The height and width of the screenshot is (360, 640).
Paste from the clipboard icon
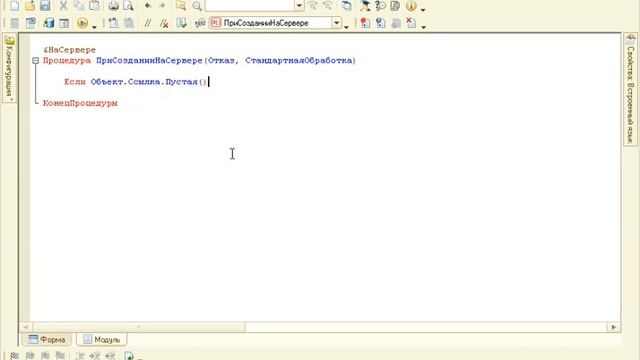[x=94, y=6]
